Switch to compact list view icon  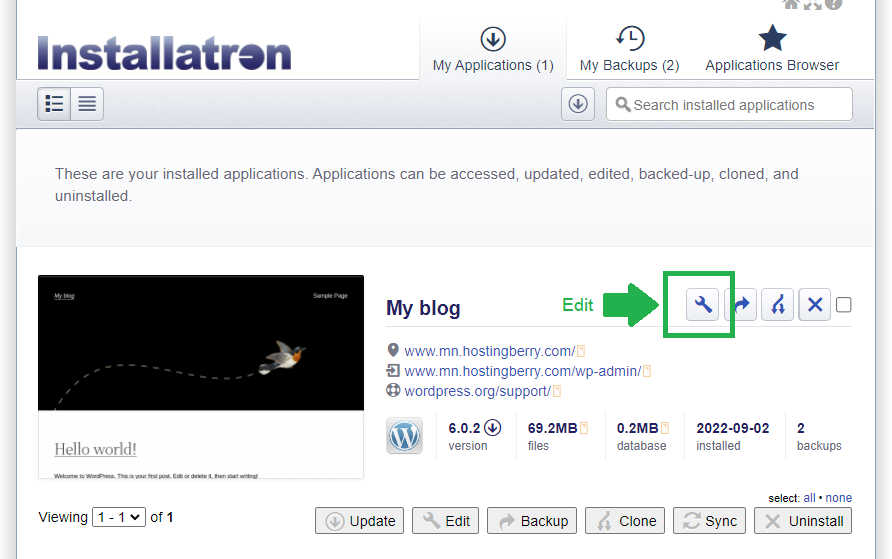(87, 104)
